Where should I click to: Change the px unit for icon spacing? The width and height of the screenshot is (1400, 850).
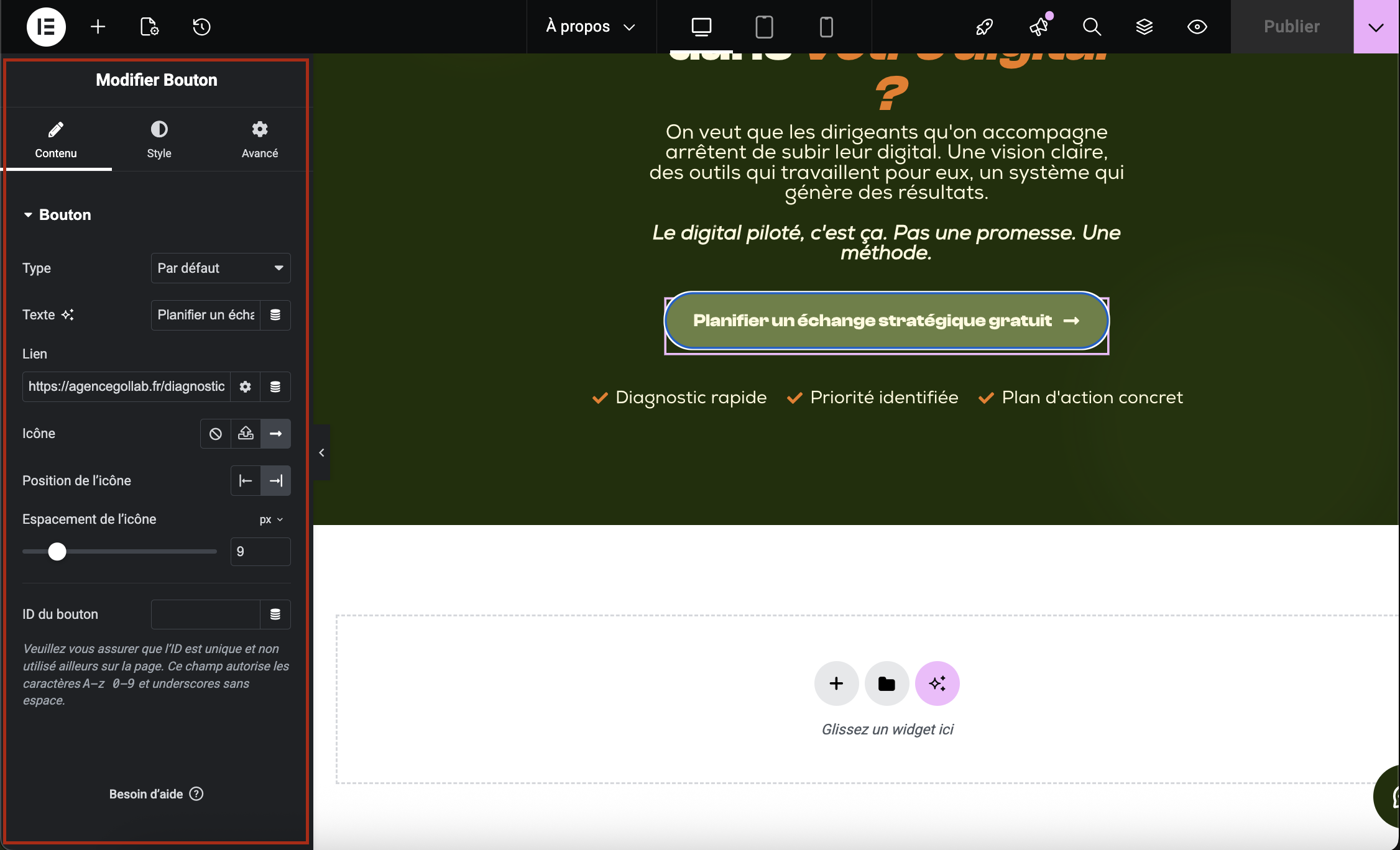(x=271, y=519)
